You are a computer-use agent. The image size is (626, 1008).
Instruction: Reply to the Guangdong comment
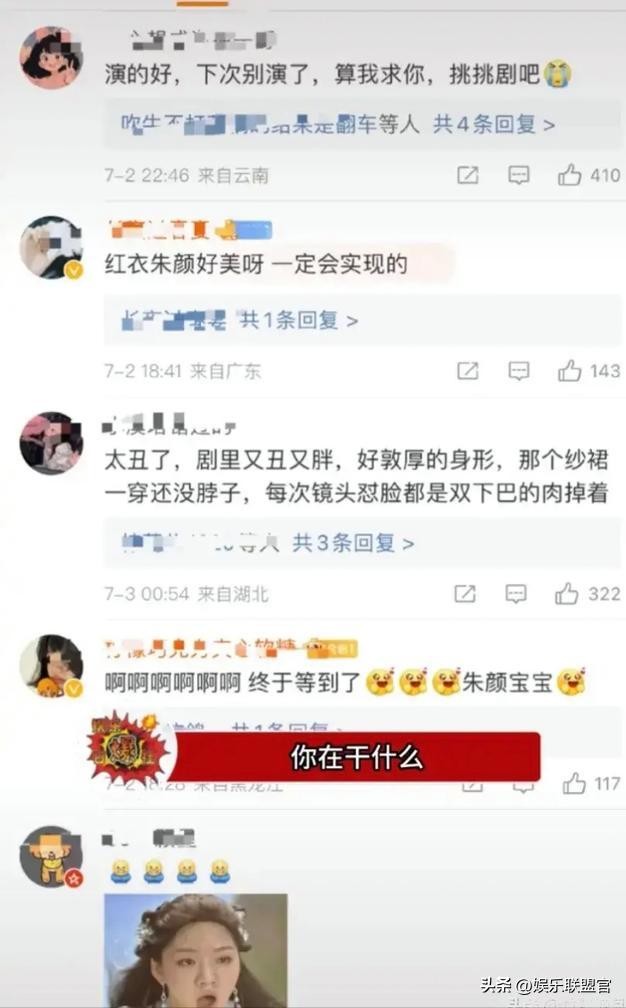pyautogui.click(x=519, y=371)
